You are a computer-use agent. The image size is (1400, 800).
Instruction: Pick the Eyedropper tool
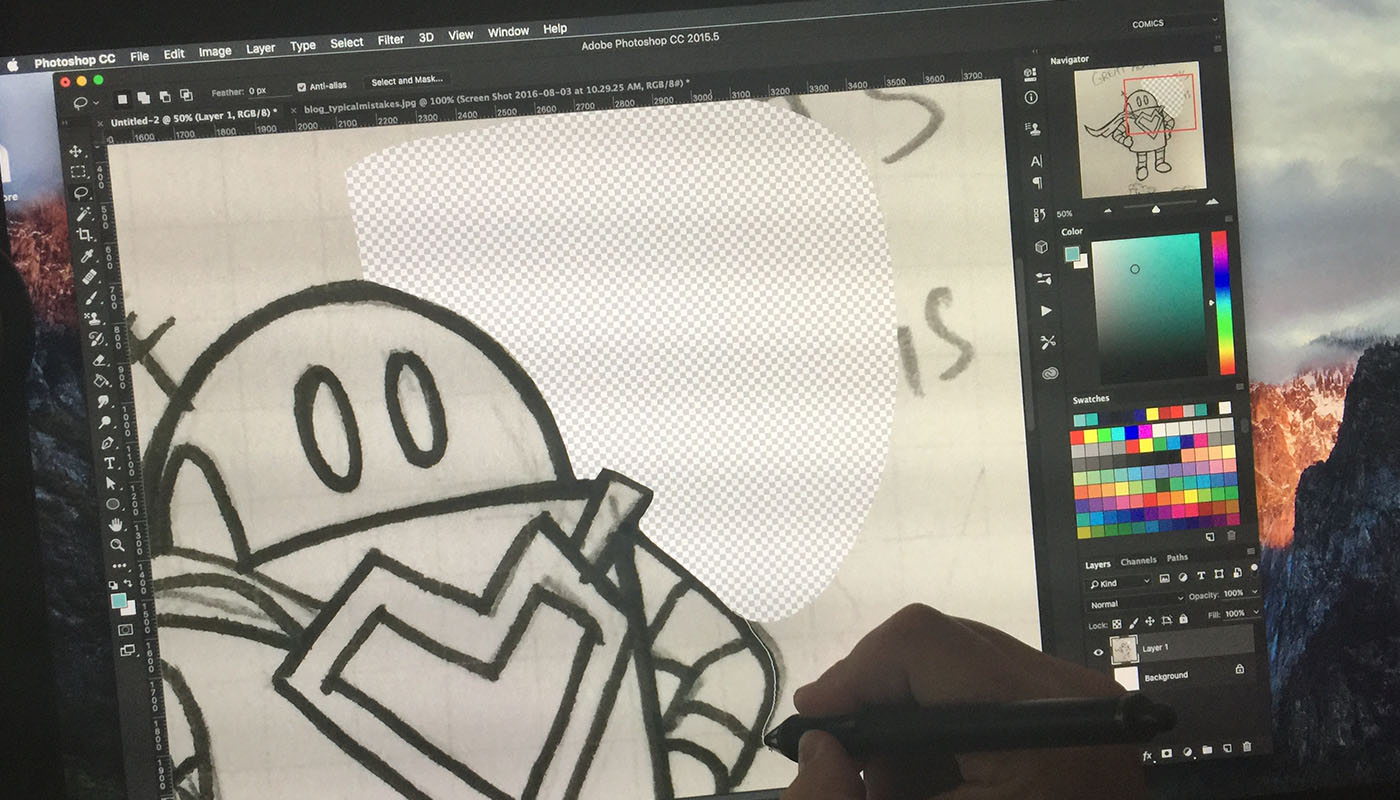point(88,256)
